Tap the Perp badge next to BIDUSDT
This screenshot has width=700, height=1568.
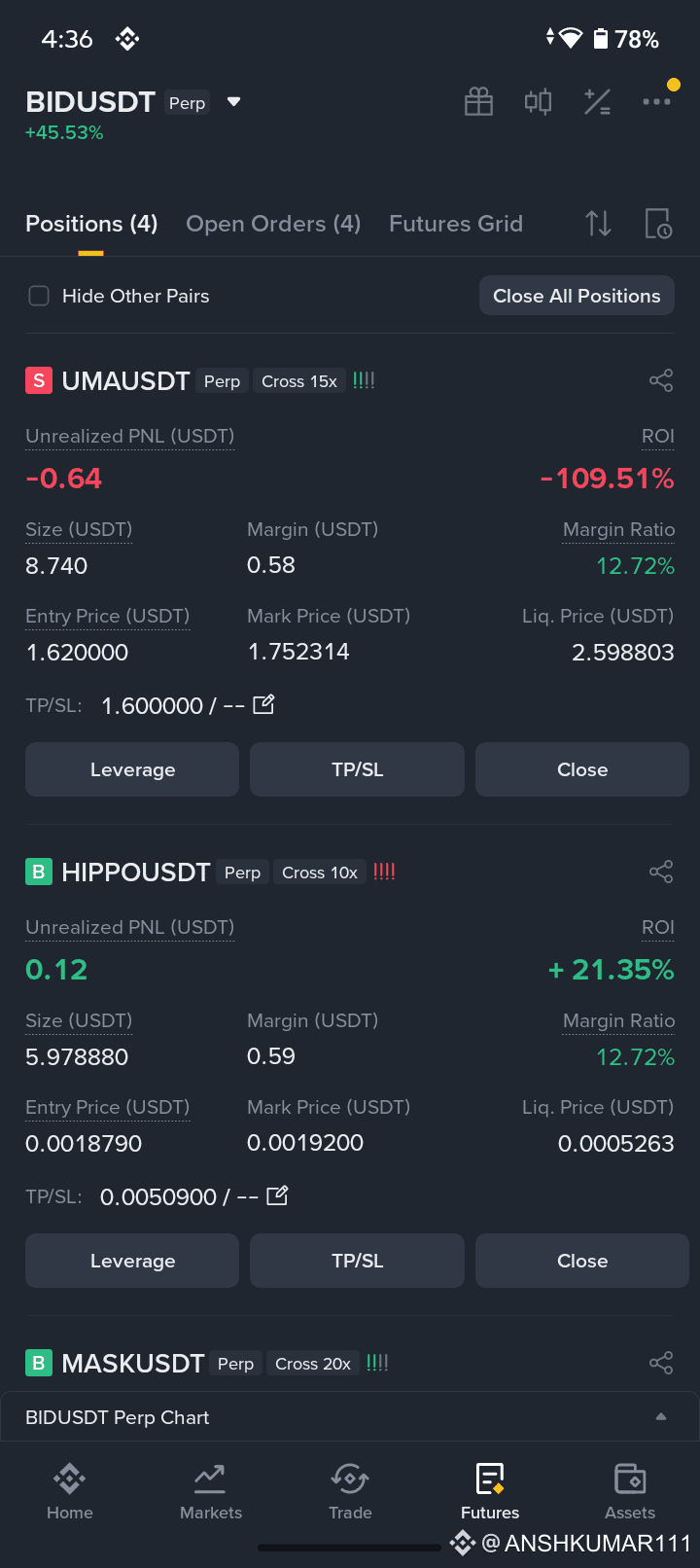point(187,102)
